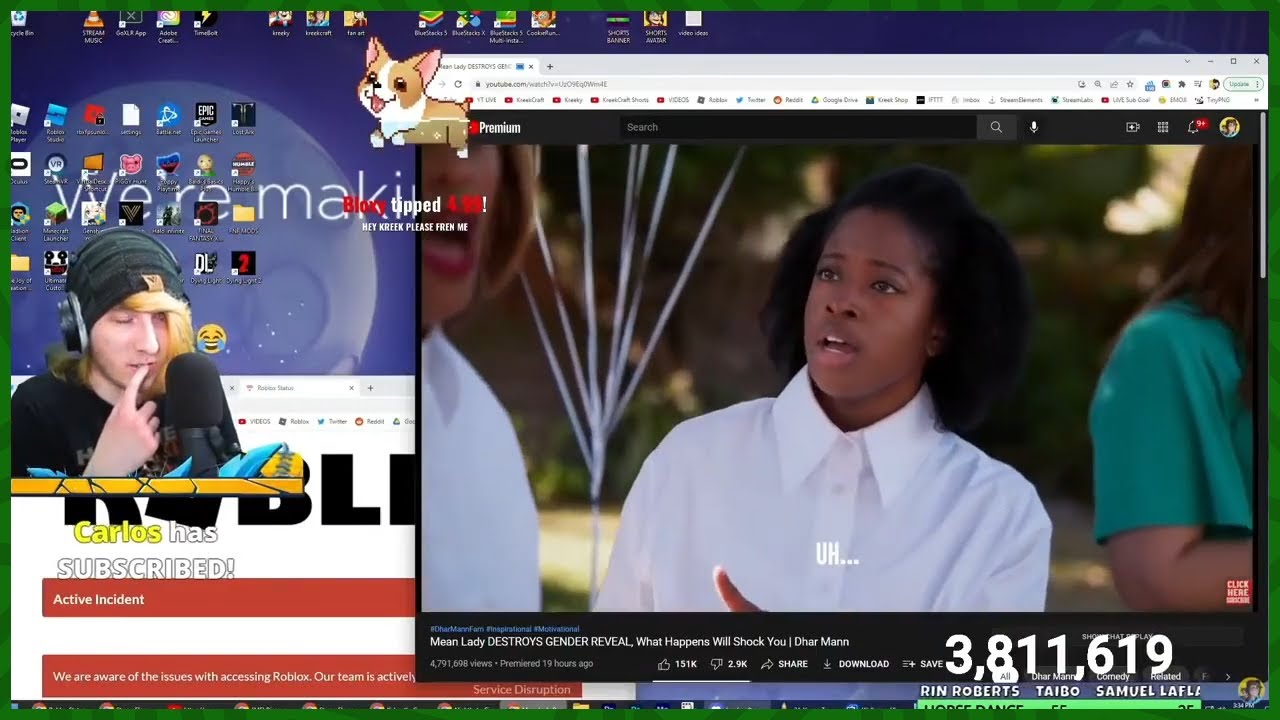Click the DOWNLOAD button under the video
This screenshot has width=1280, height=720.
[x=855, y=664]
